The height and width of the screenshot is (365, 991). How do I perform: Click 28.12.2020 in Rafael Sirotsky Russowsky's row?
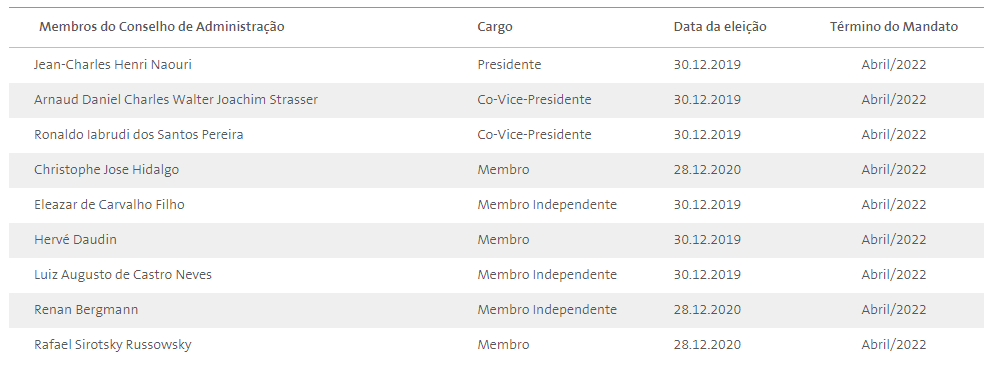pos(707,345)
